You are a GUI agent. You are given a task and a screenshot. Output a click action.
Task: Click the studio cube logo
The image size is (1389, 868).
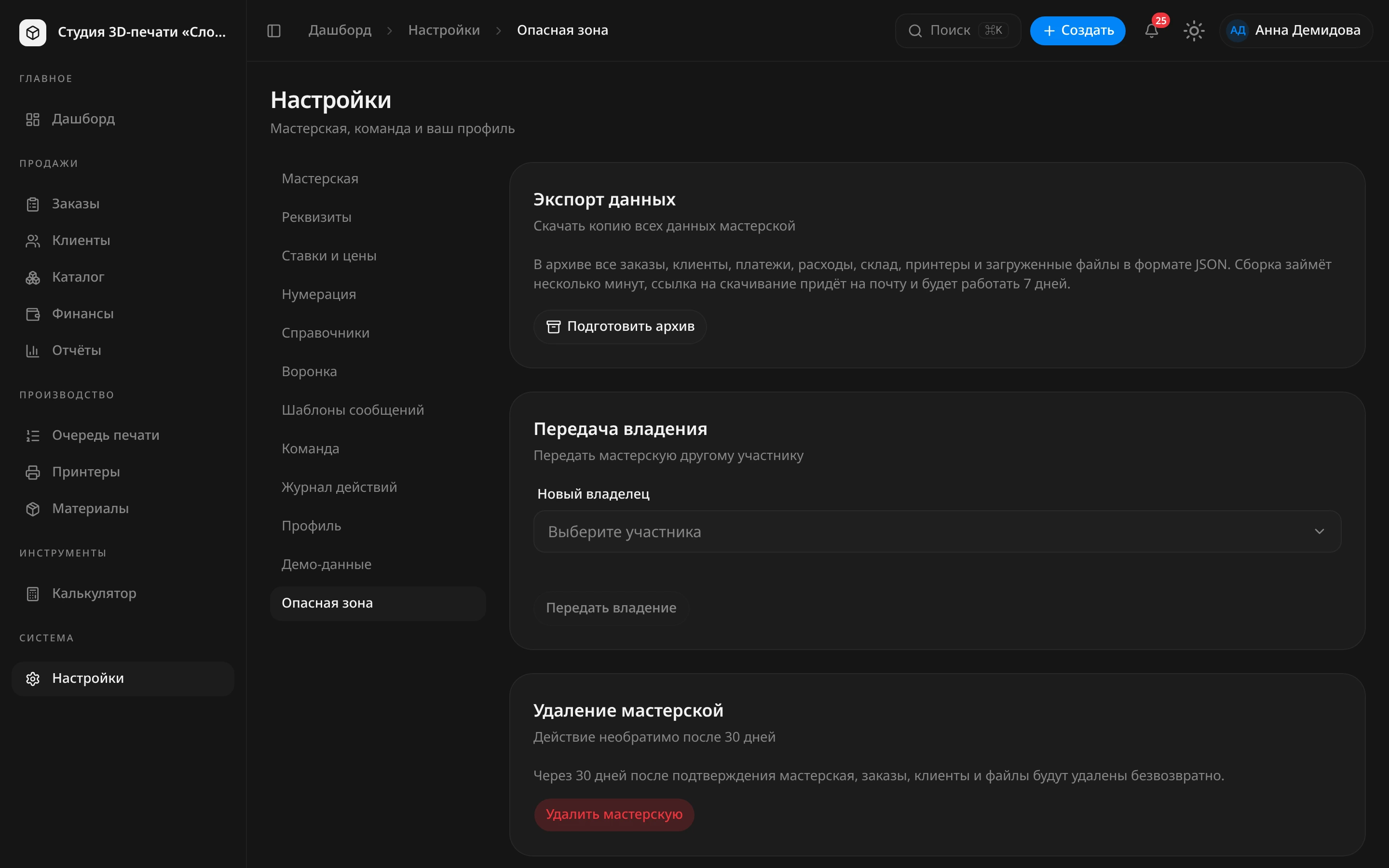click(x=33, y=32)
